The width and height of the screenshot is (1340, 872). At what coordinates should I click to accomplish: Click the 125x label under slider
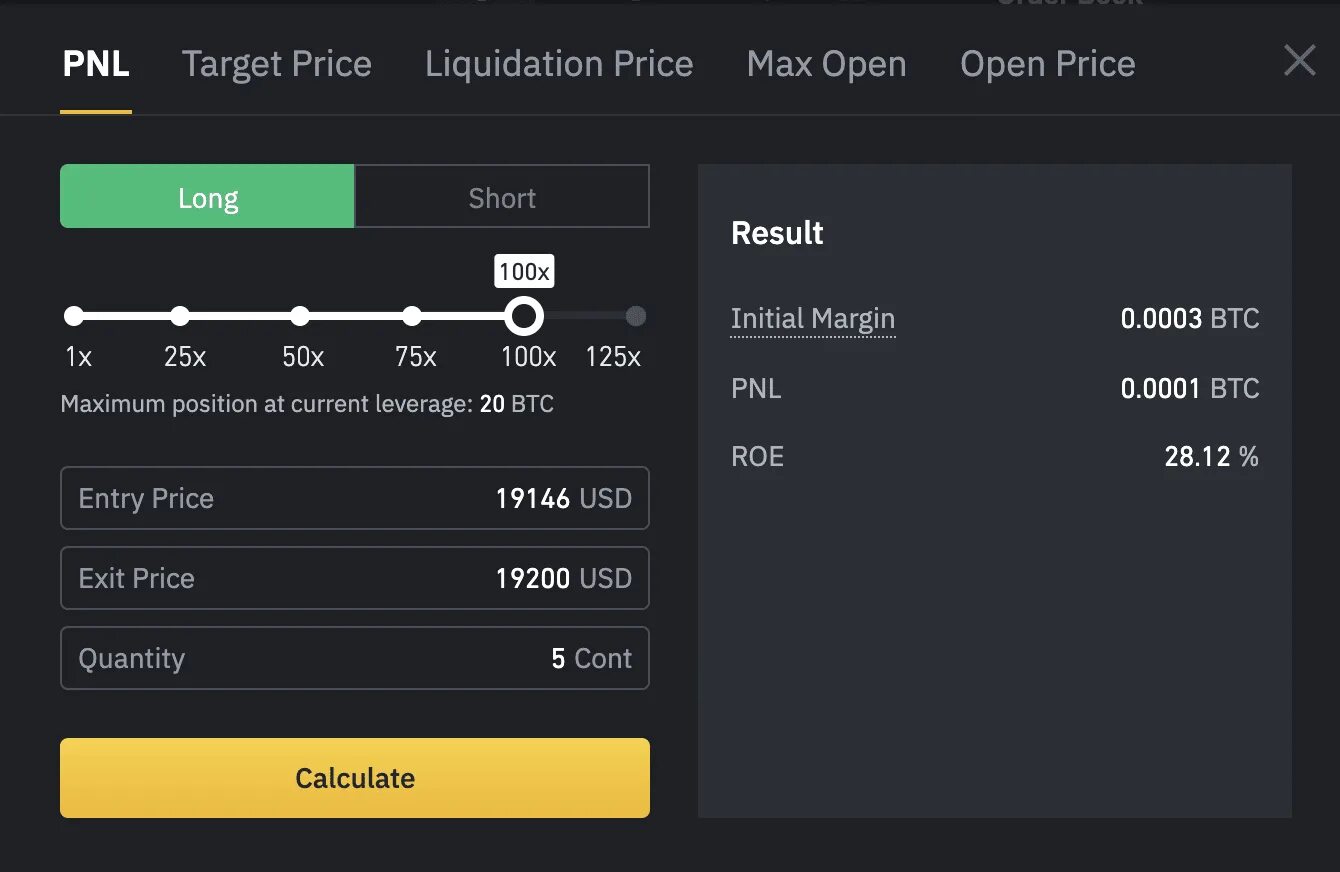coord(613,357)
